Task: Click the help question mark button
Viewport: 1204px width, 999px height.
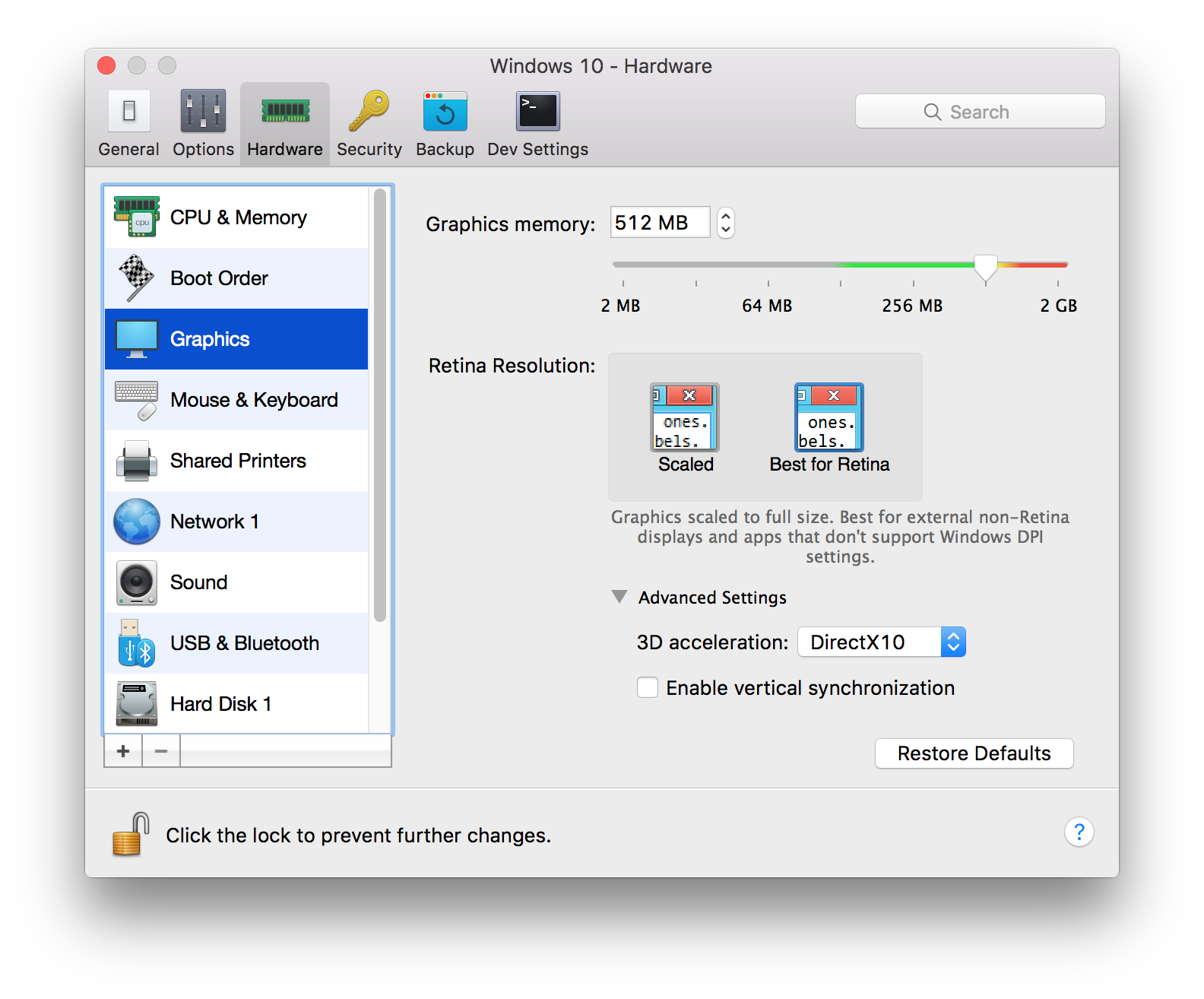Action: 1079,832
